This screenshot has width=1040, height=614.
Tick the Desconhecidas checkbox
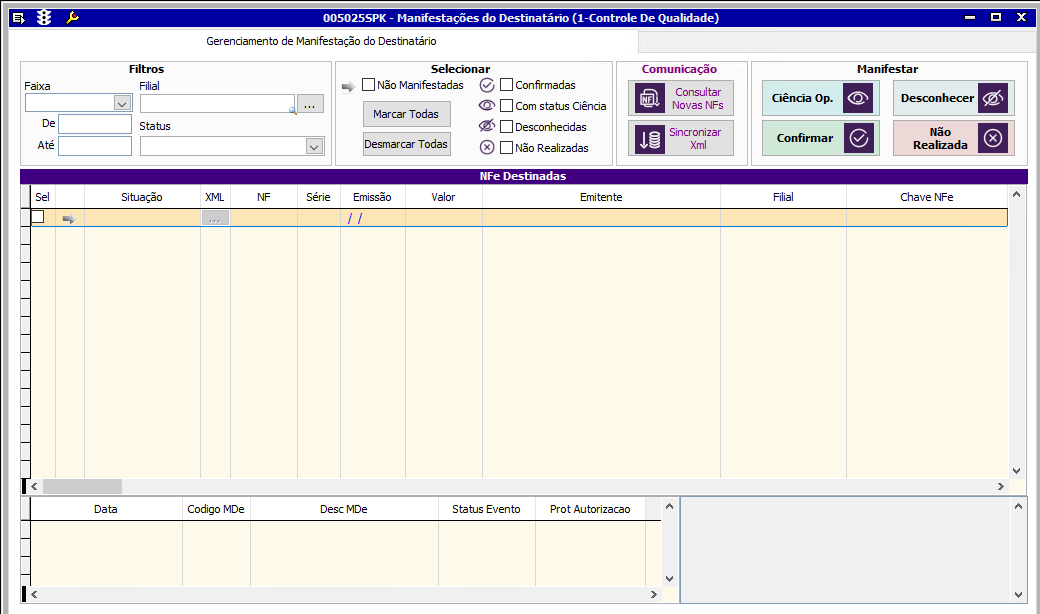point(507,127)
